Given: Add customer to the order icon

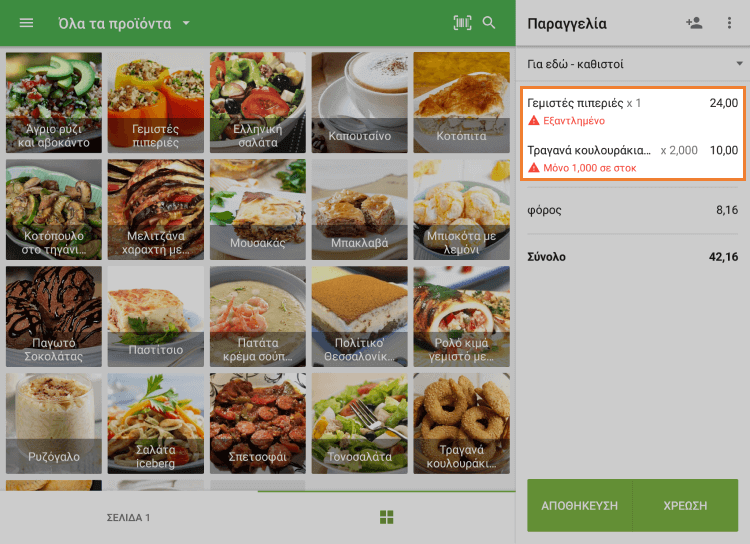Looking at the screenshot, I should coord(694,23).
